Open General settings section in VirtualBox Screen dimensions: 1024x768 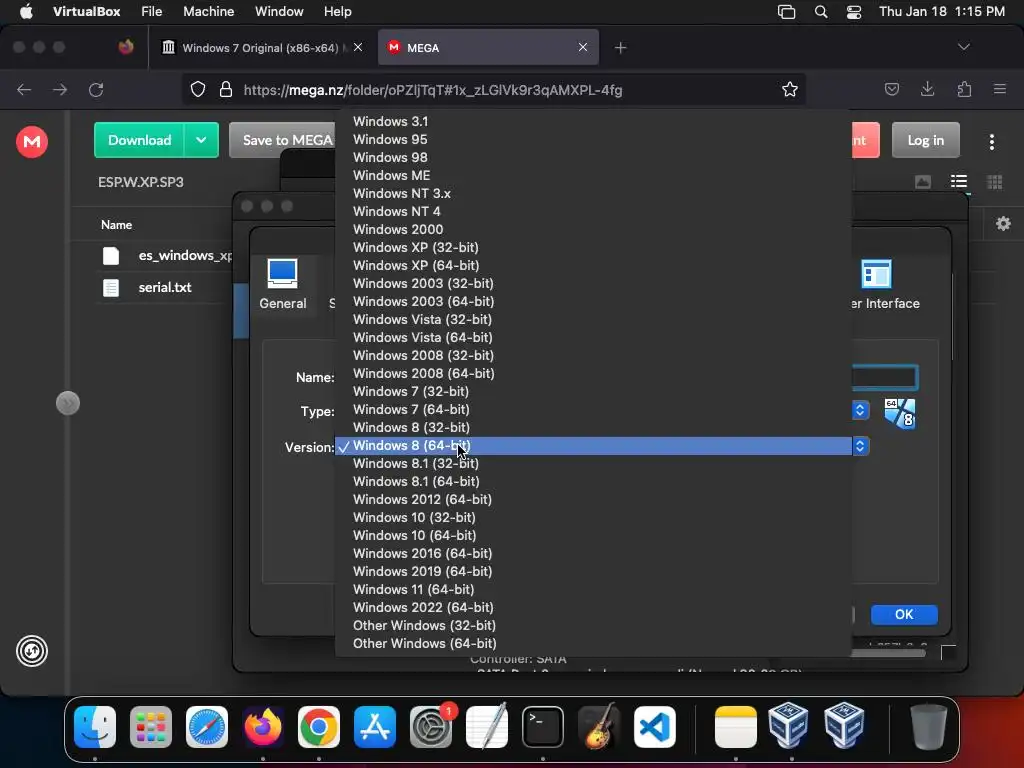click(283, 284)
